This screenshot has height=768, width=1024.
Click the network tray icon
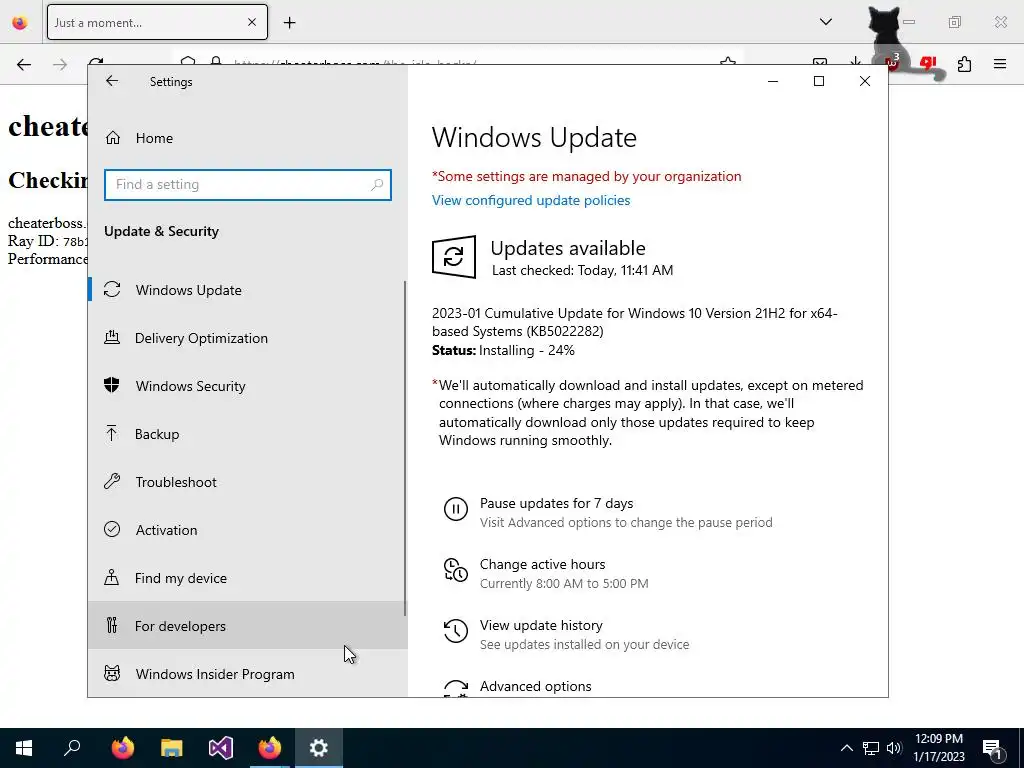(871, 748)
